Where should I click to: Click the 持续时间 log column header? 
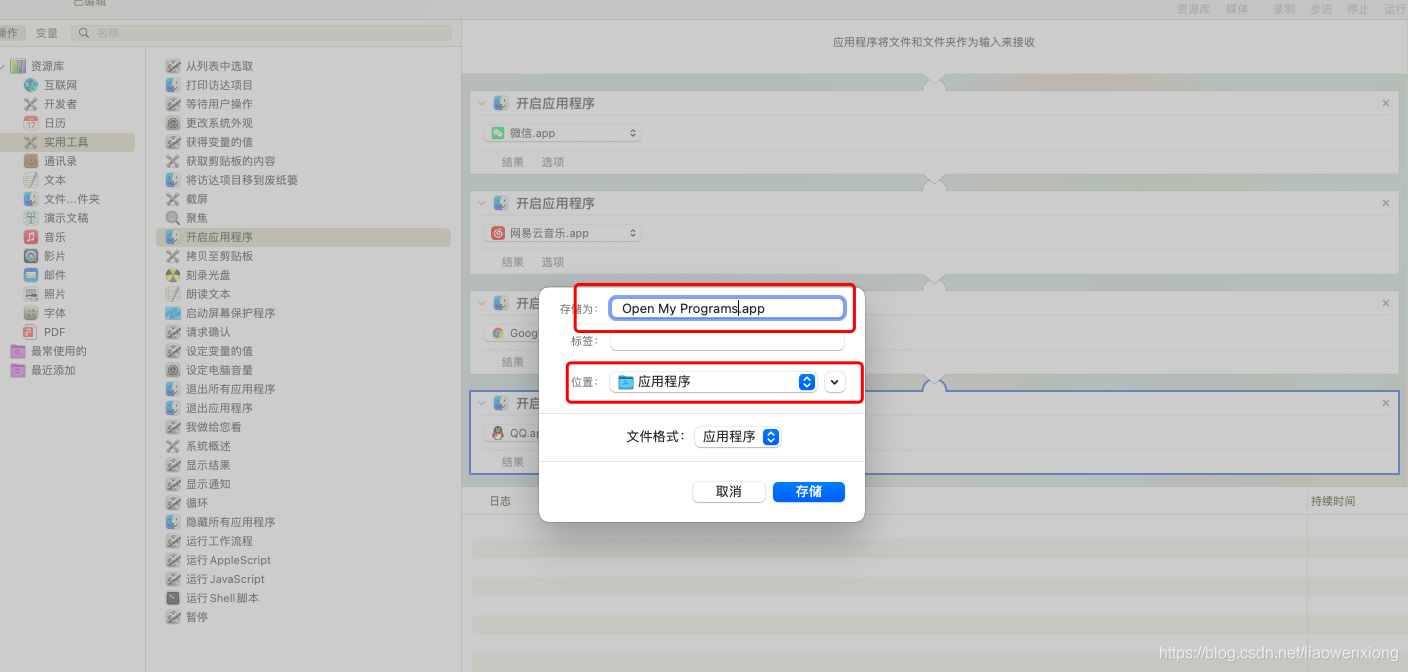click(1333, 501)
